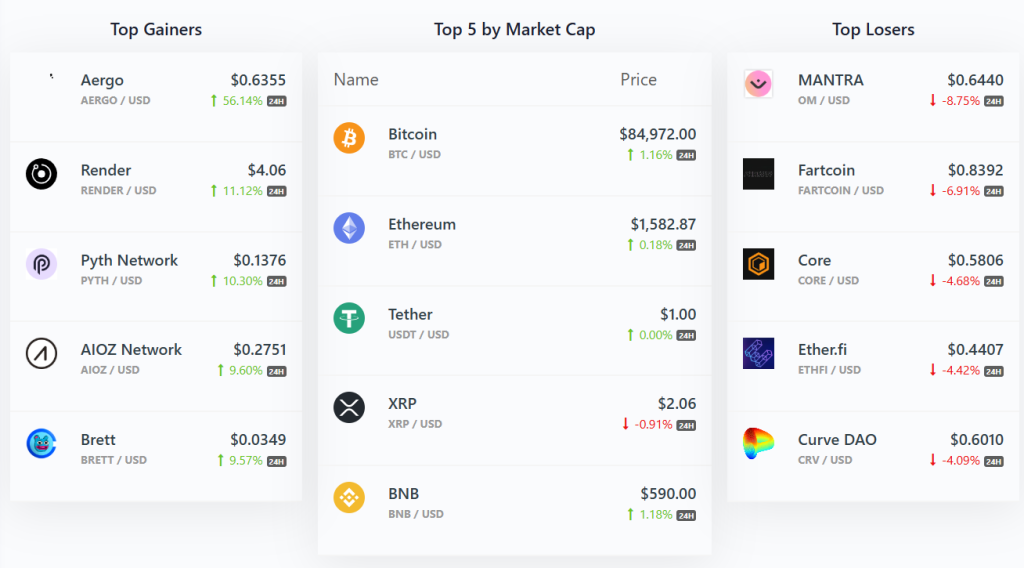The width and height of the screenshot is (1024, 568).
Task: Open the Fartcoin name link
Action: click(x=826, y=170)
